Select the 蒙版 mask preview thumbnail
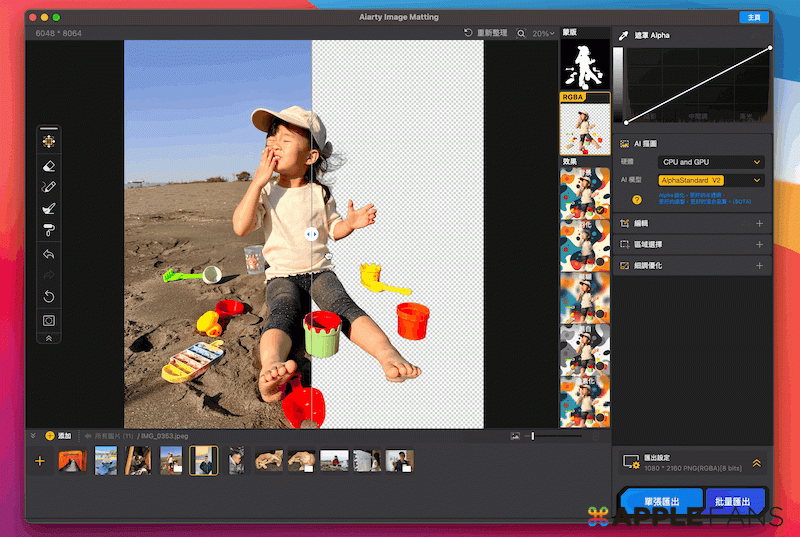The image size is (800, 537). pos(584,65)
